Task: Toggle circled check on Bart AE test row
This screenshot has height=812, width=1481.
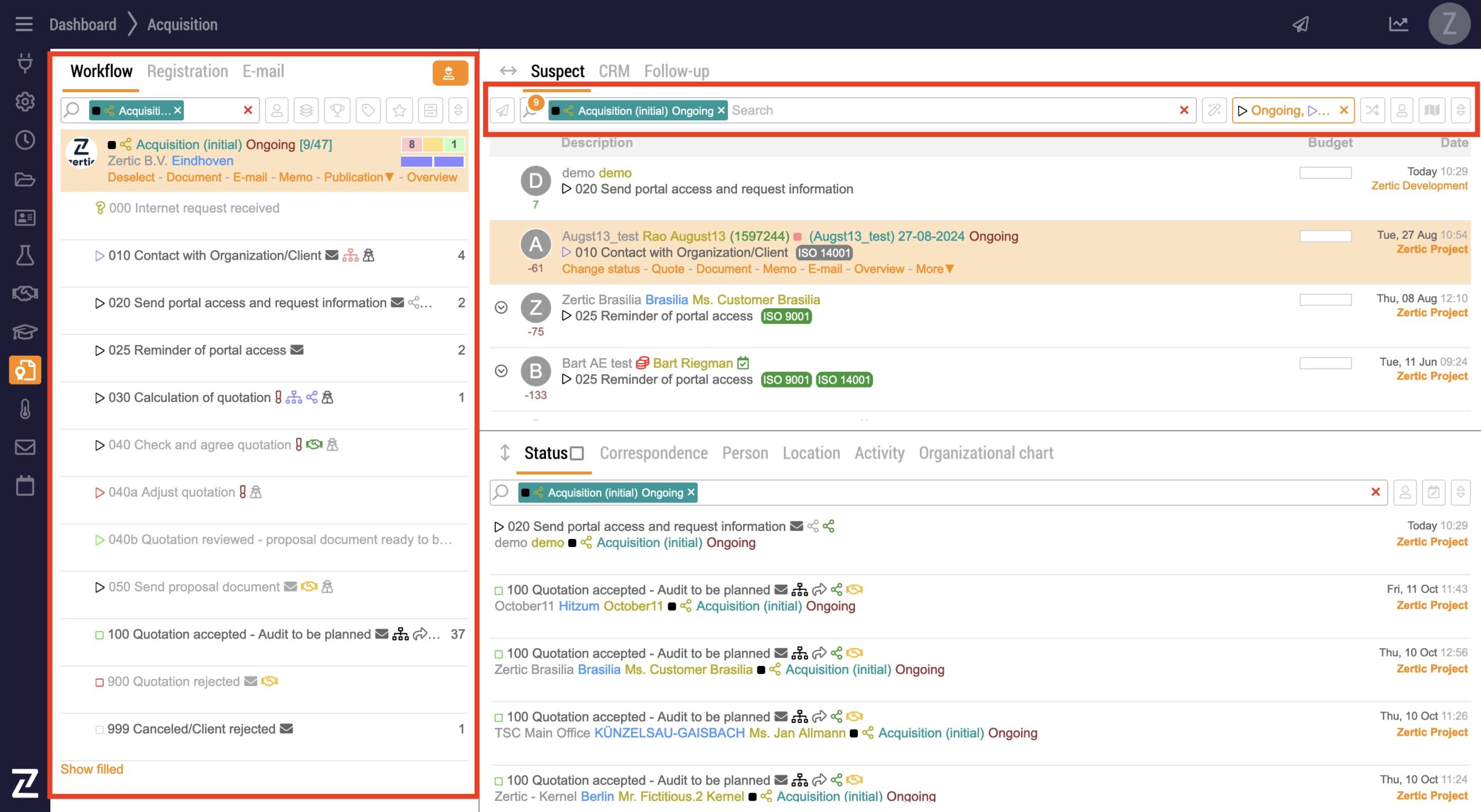Action: (x=502, y=371)
